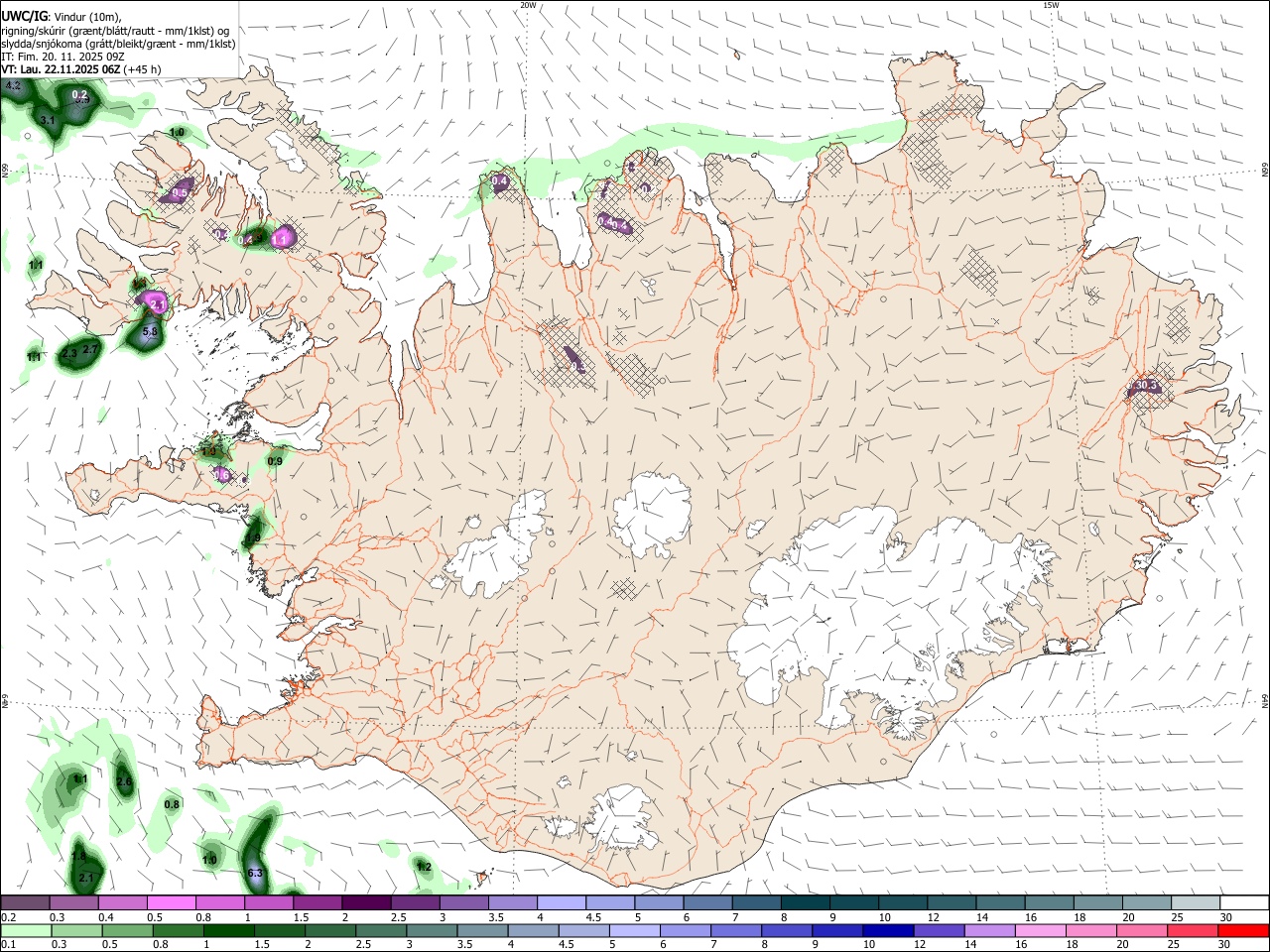The width and height of the screenshot is (1270, 952).
Task: Select the darkest purple swatch between 2 and 2.5
Action: tap(366, 902)
